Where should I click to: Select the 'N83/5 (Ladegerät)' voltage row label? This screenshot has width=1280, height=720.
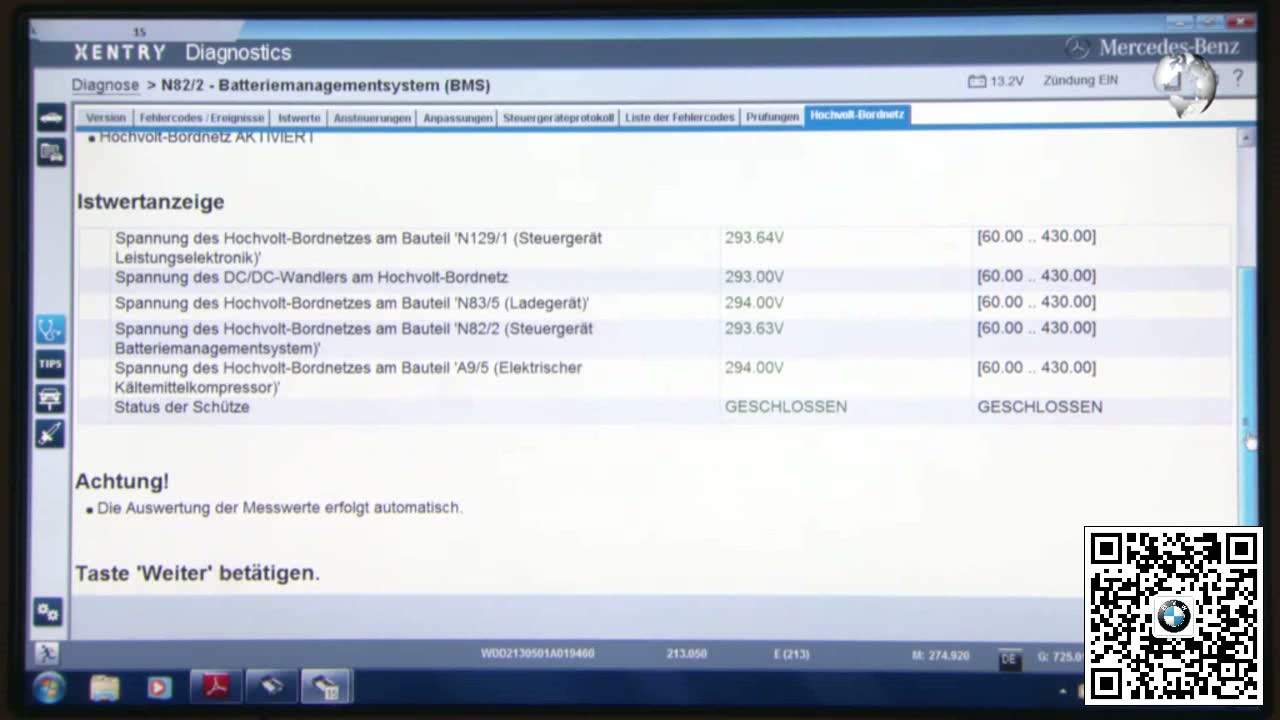point(351,303)
